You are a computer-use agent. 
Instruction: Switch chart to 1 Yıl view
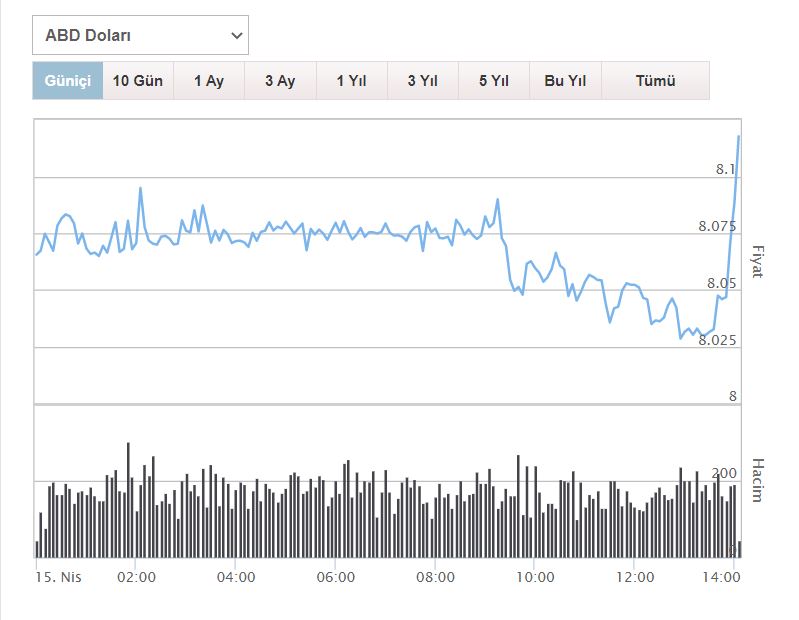pyautogui.click(x=351, y=81)
